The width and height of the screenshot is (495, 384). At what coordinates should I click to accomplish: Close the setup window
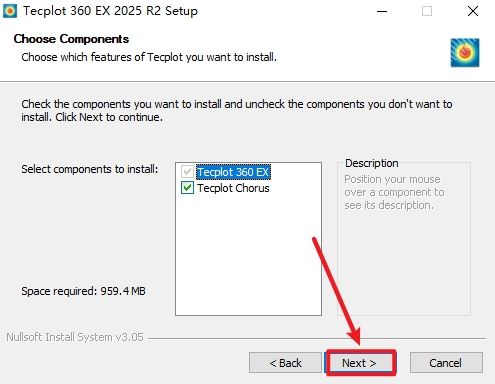tap(473, 11)
